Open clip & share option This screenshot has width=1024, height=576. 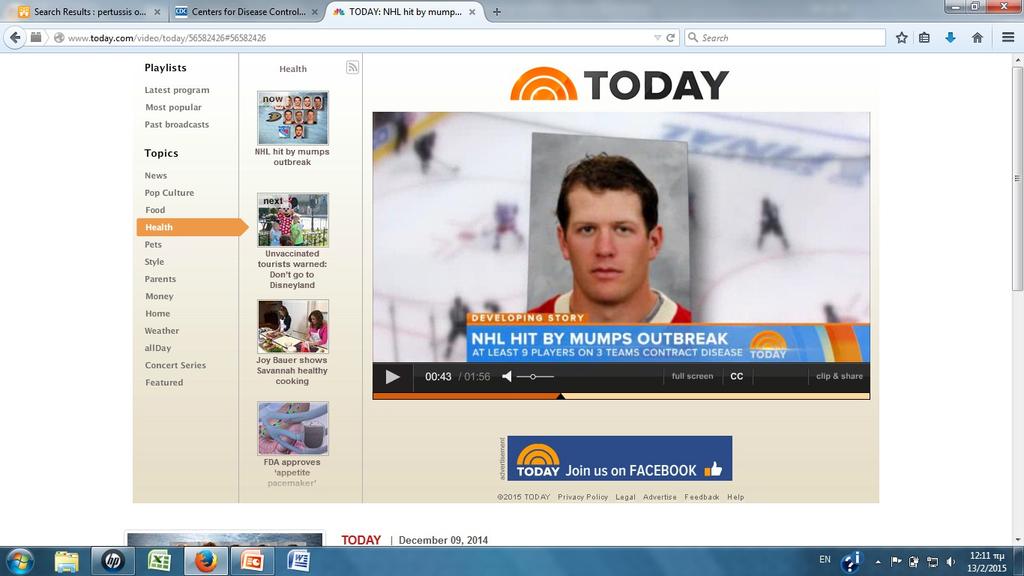pos(839,376)
